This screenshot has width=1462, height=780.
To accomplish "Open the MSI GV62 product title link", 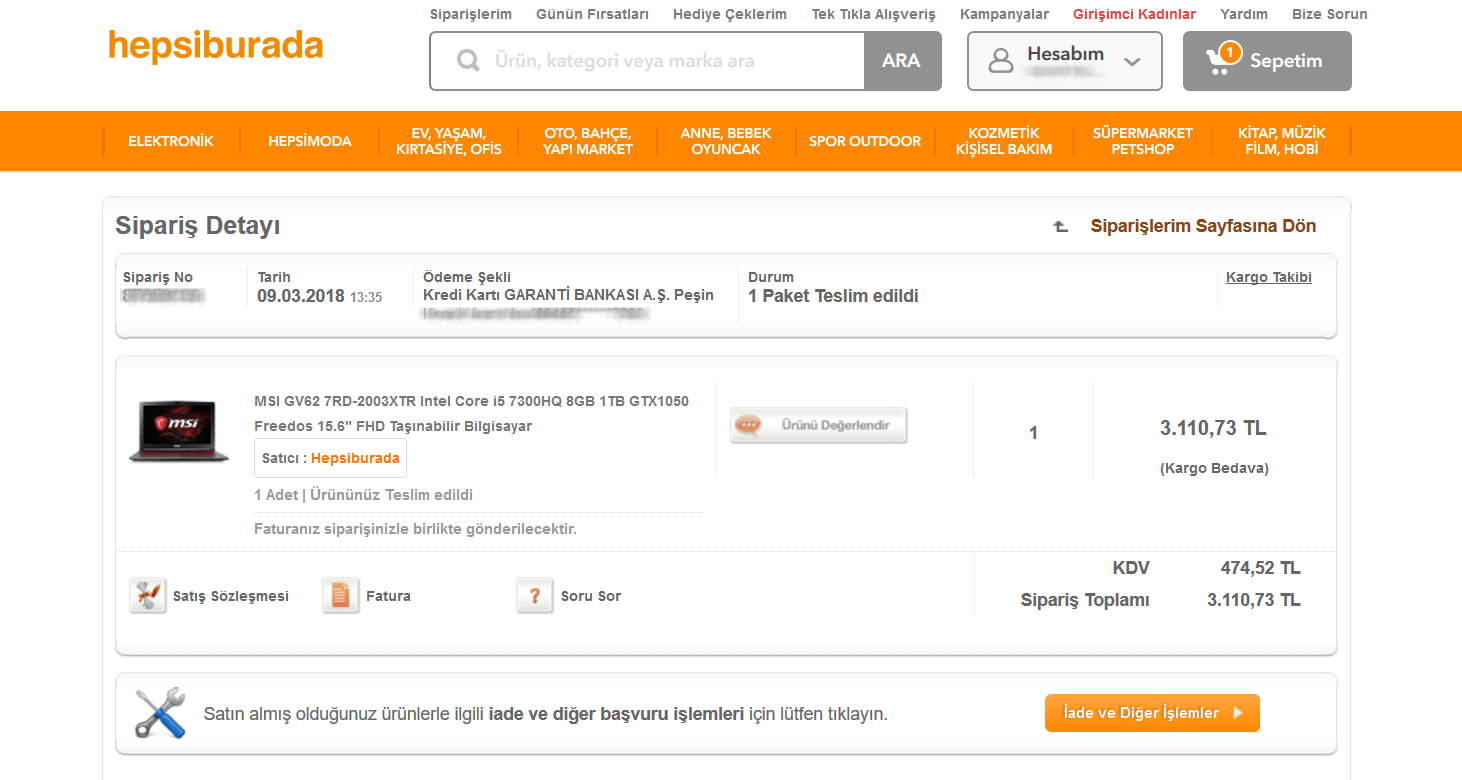I will click(x=471, y=413).
